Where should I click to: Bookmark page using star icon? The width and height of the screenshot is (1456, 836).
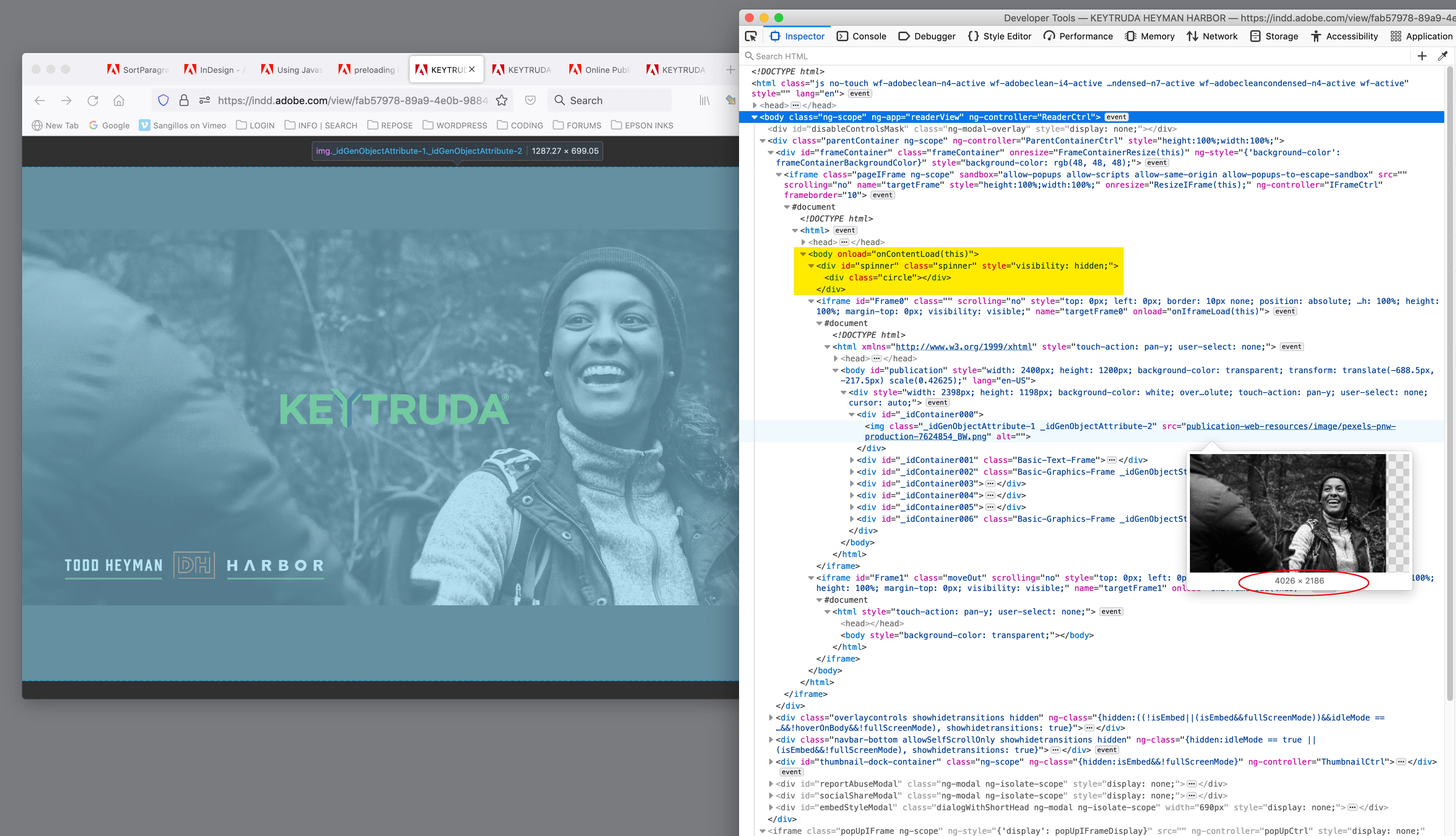[502, 100]
